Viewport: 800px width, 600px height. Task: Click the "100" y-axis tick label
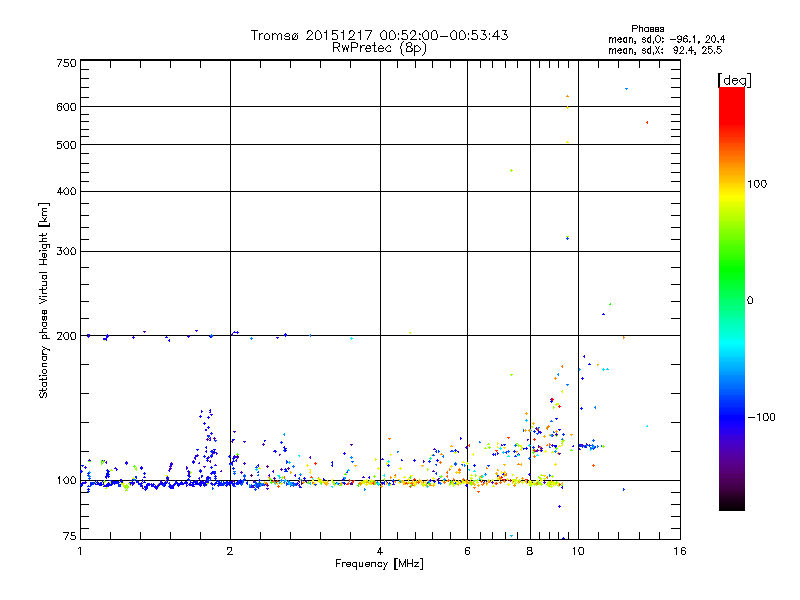point(66,480)
